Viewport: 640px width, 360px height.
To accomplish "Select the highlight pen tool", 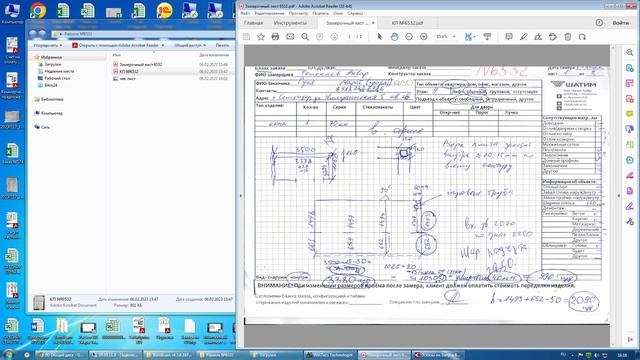I will pos(523,37).
